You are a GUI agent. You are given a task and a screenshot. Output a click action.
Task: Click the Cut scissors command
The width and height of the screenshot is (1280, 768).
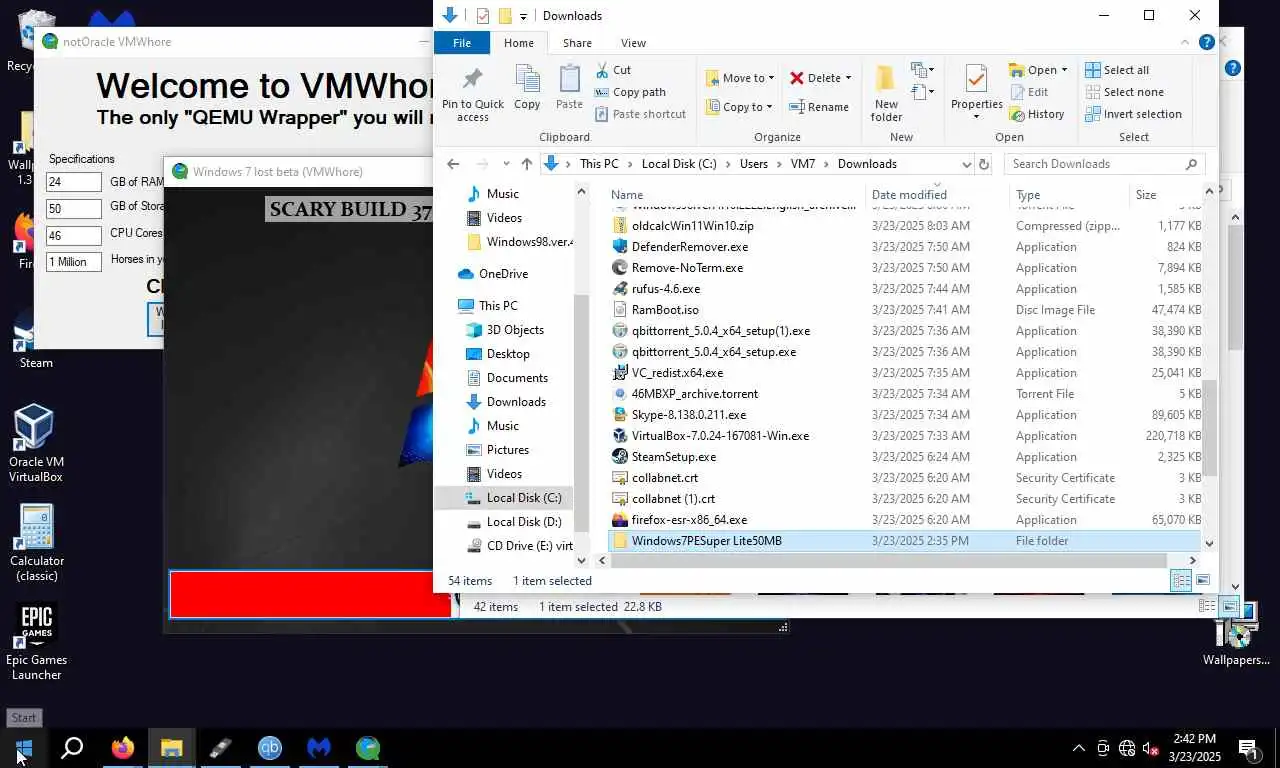pyautogui.click(x=613, y=70)
